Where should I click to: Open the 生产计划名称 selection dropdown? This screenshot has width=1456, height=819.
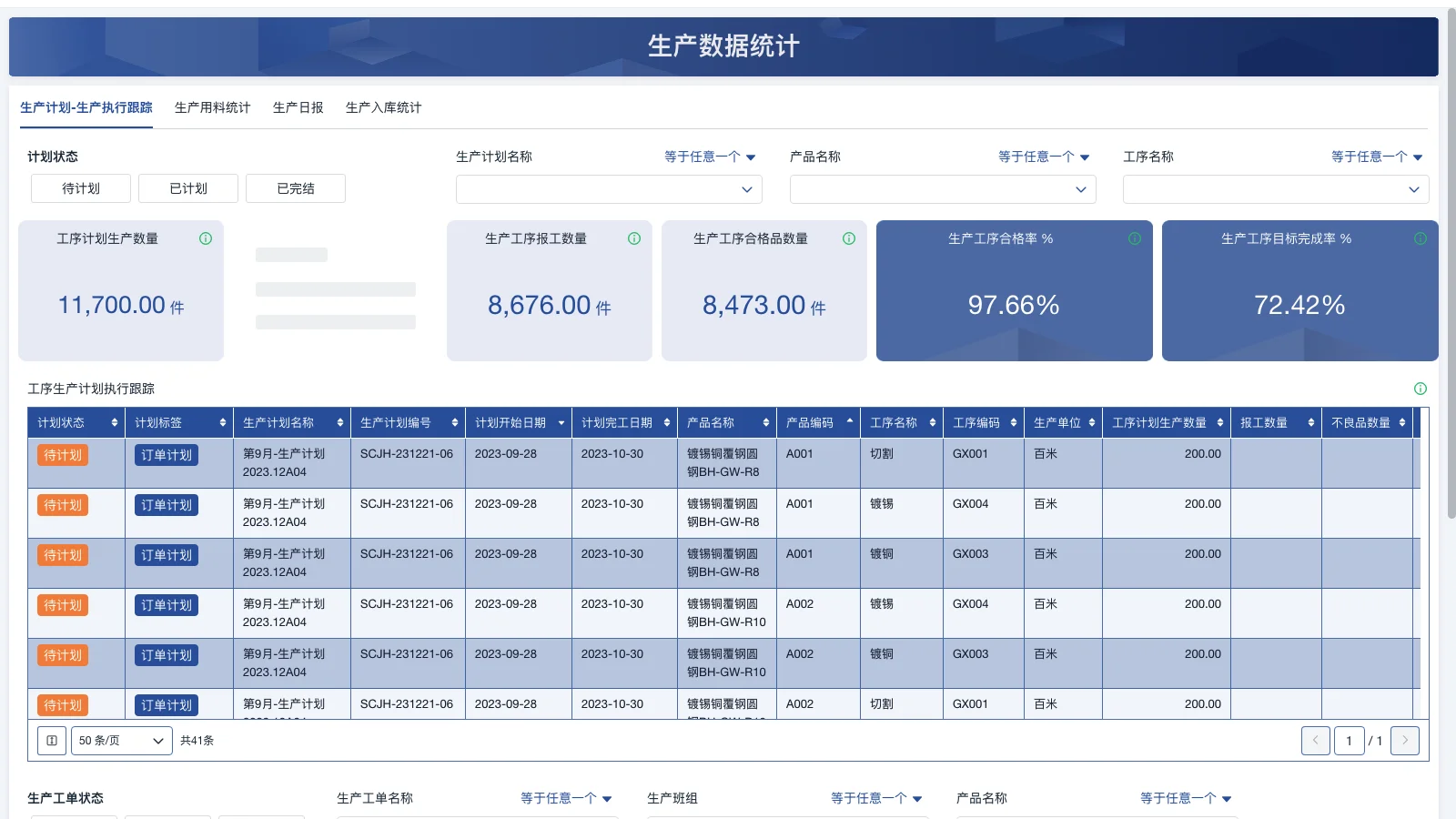pos(608,189)
